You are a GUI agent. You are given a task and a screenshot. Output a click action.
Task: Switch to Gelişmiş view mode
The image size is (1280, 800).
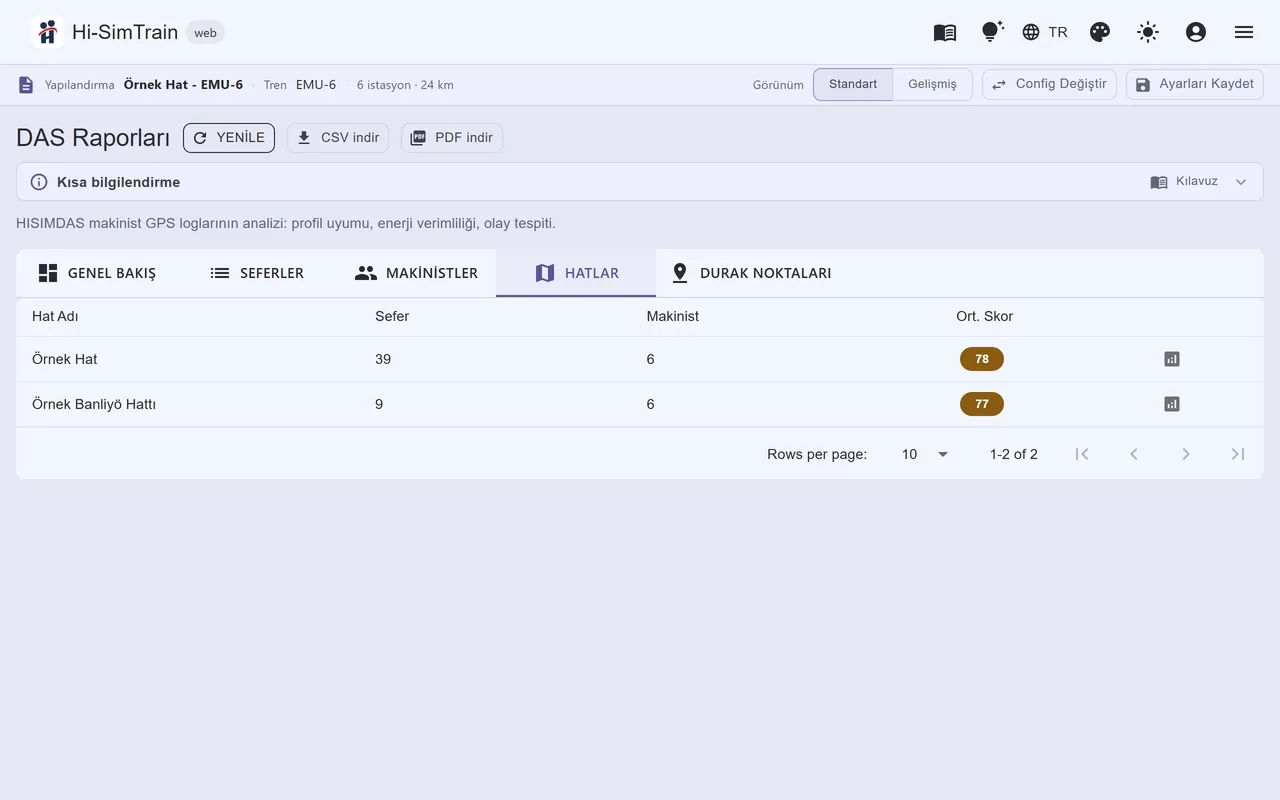point(932,84)
